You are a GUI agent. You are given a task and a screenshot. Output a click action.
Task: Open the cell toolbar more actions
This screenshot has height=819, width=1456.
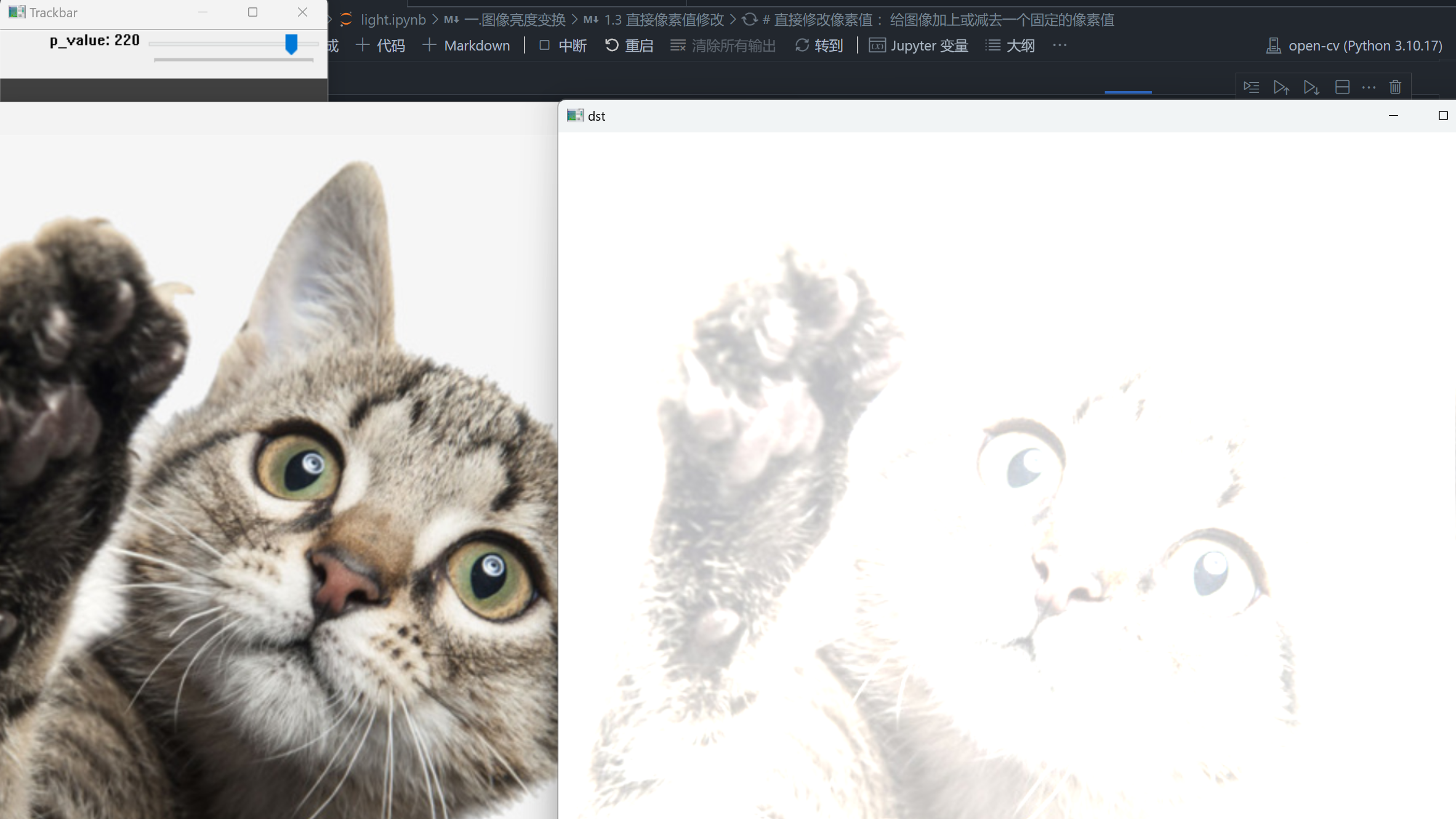(1369, 87)
